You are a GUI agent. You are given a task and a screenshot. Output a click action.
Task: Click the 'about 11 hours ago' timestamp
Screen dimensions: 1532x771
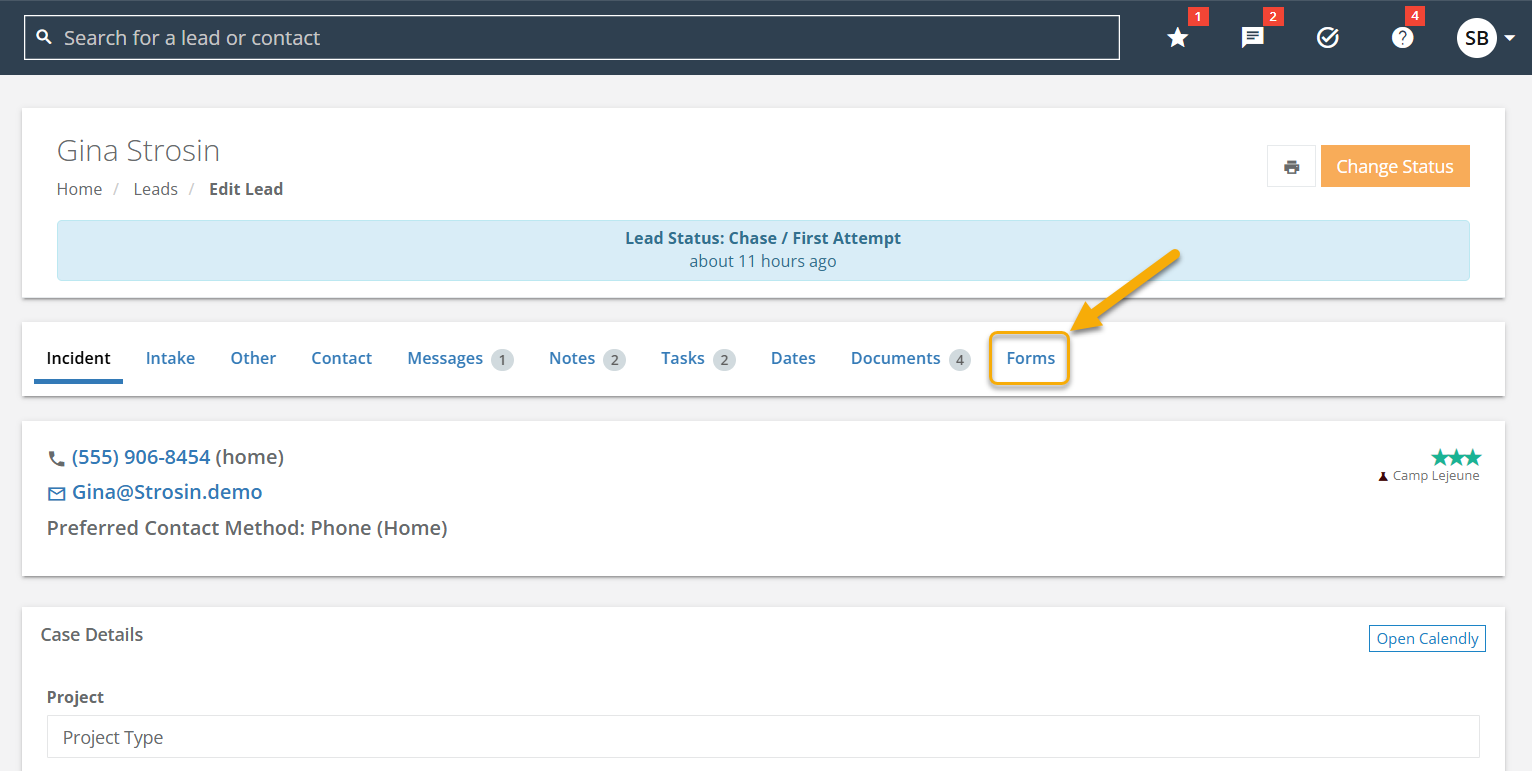pos(763,261)
